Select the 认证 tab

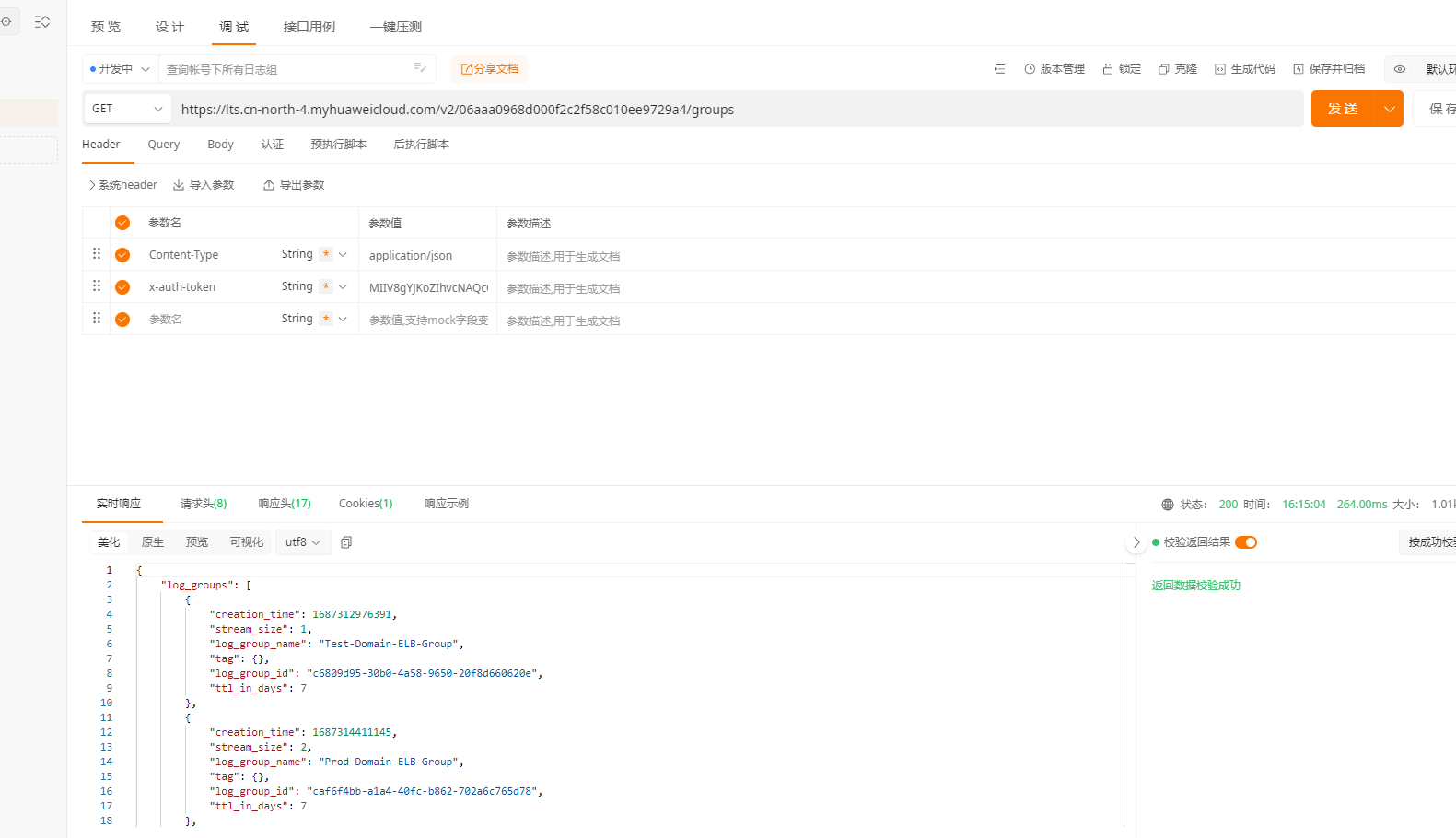tap(273, 145)
